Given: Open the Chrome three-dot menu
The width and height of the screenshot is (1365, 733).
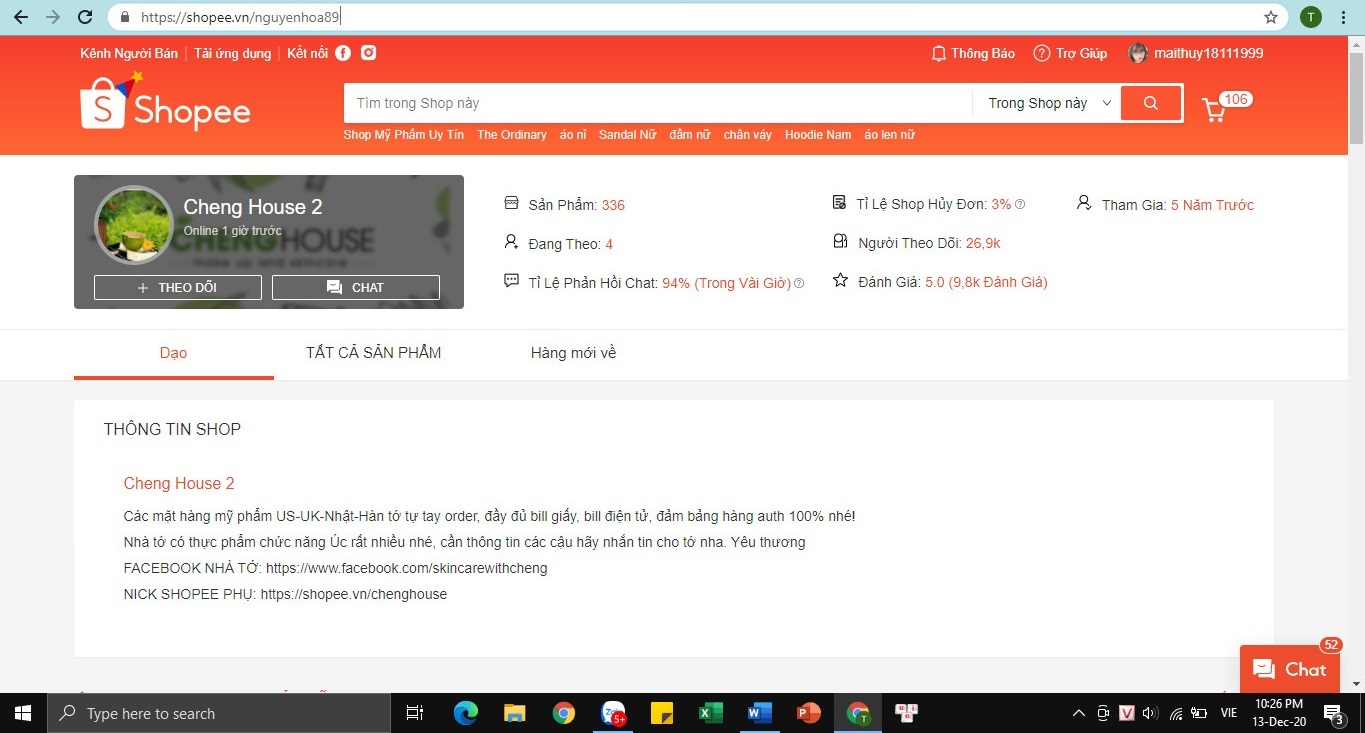Looking at the screenshot, I should click(x=1343, y=17).
